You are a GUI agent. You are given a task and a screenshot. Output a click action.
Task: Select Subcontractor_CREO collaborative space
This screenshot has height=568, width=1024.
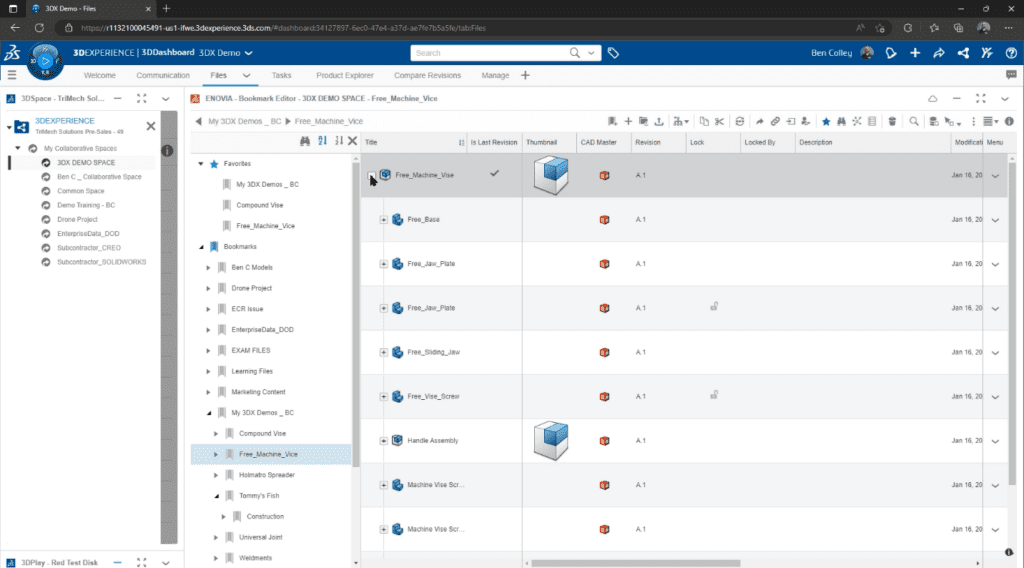tap(89, 248)
